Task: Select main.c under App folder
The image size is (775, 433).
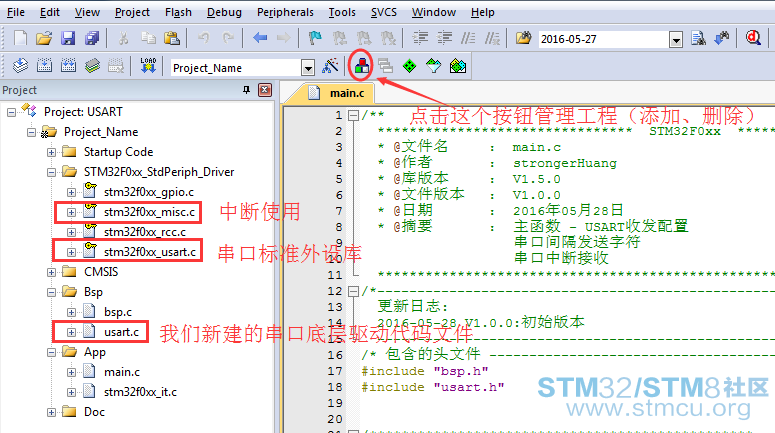Action: (x=122, y=372)
